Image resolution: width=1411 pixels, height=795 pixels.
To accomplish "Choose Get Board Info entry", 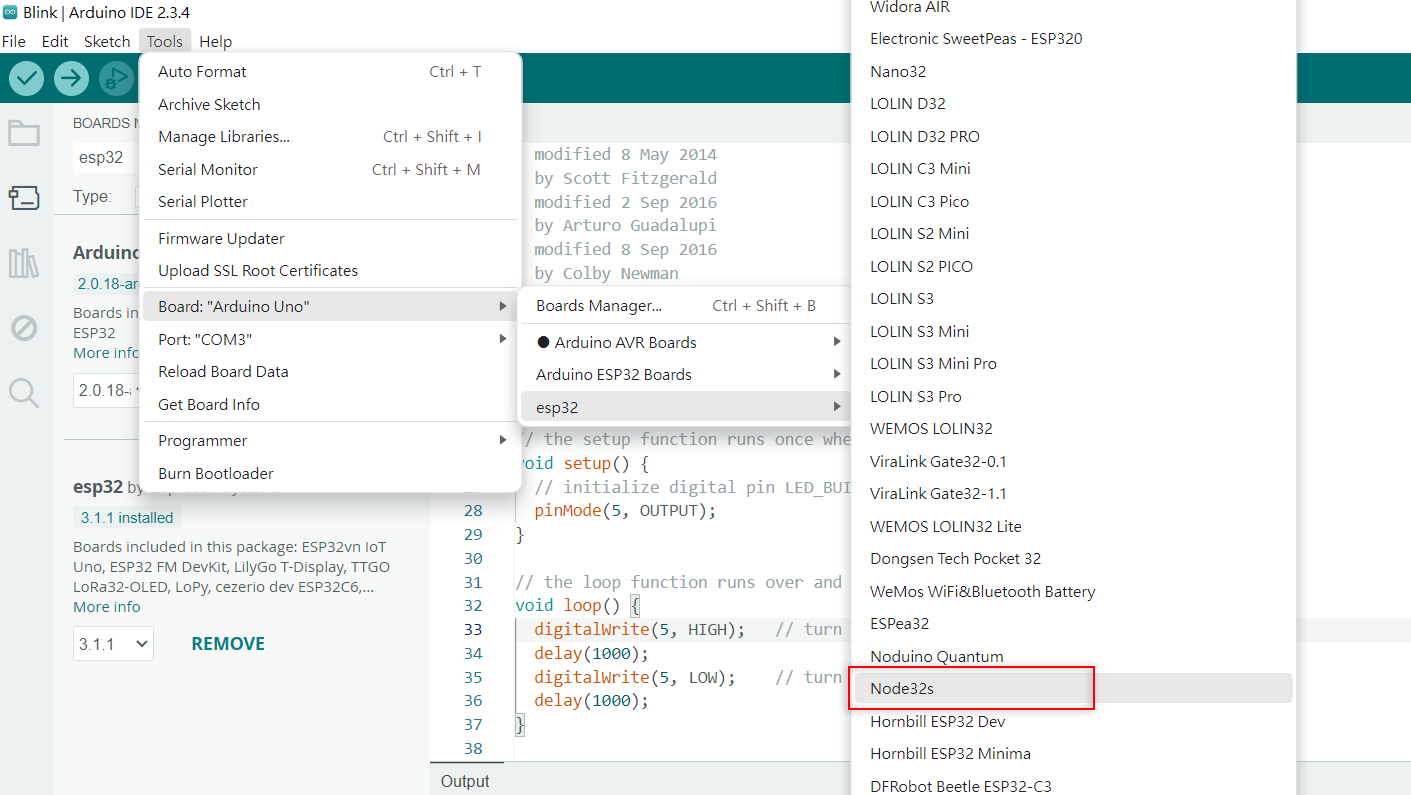I will 331,404.
